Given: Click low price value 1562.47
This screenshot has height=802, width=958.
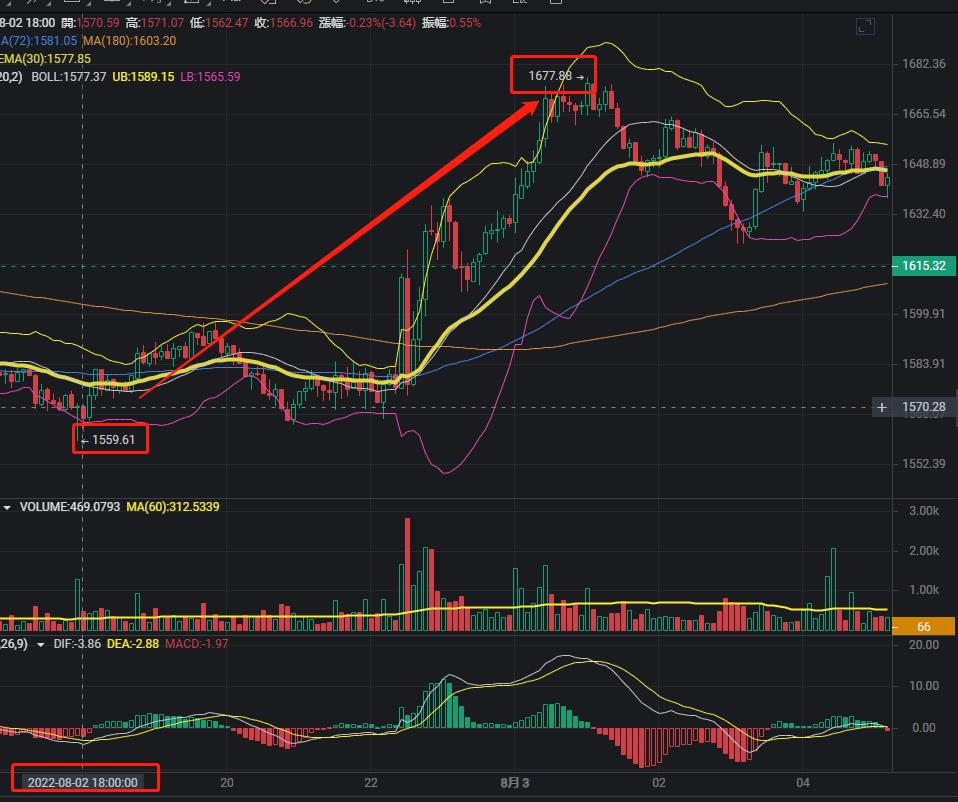Looking at the screenshot, I should tap(227, 23).
